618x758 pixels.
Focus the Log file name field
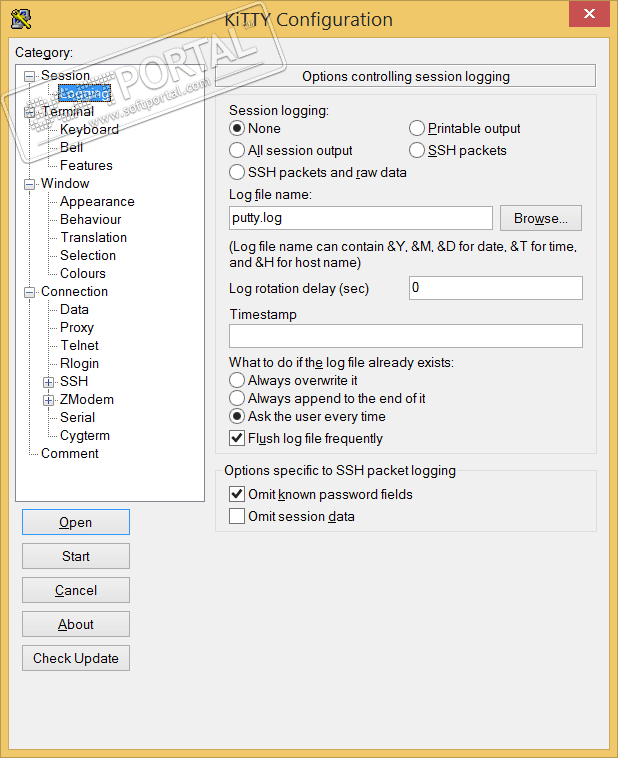[361, 218]
